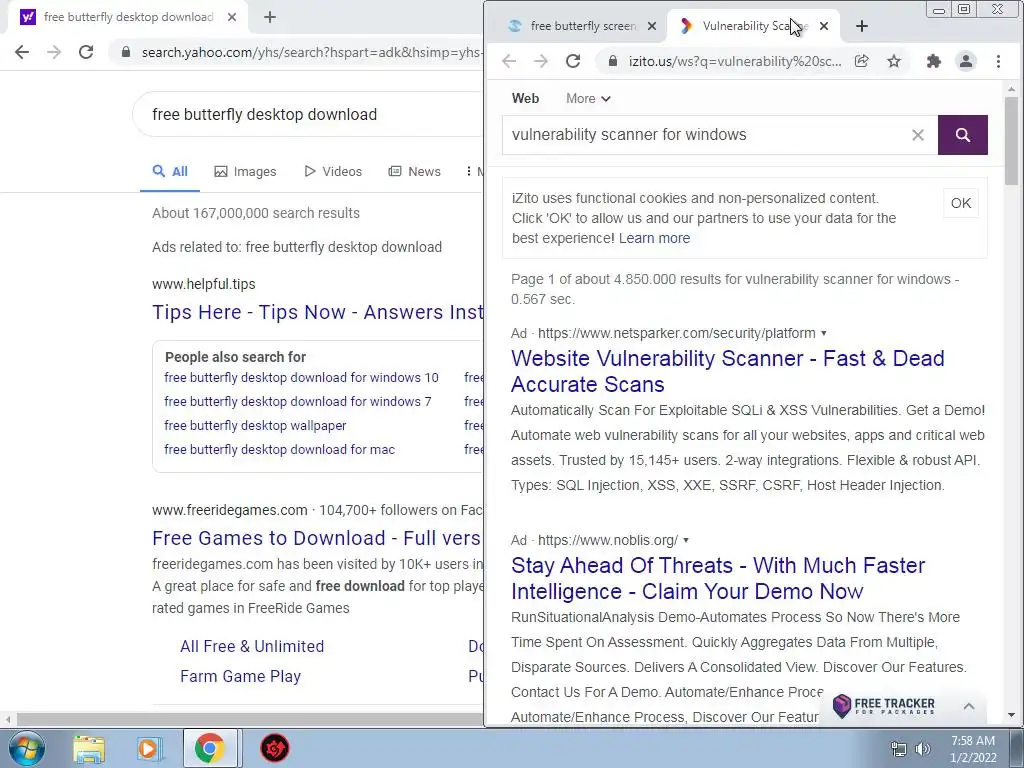Close the 'Vulnerability Scanner' tab
Image resolution: width=1024 pixels, height=768 pixels.
click(824, 26)
